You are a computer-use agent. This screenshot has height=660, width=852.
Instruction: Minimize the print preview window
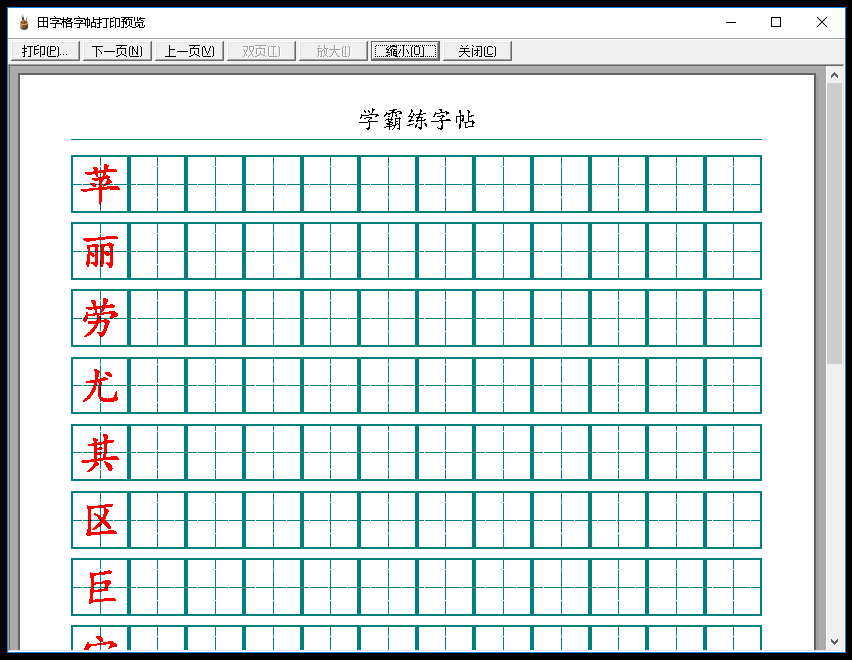731,22
